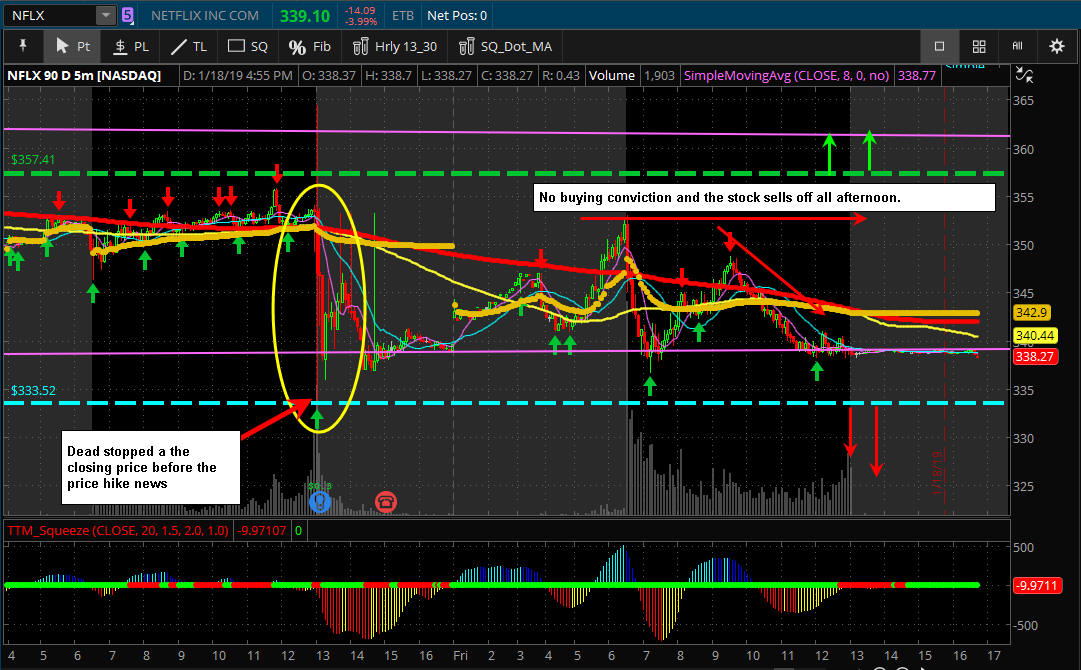Screen dimensions: 1081x670
Task: Click the purple linked-color number 5 badge
Action: (127, 15)
